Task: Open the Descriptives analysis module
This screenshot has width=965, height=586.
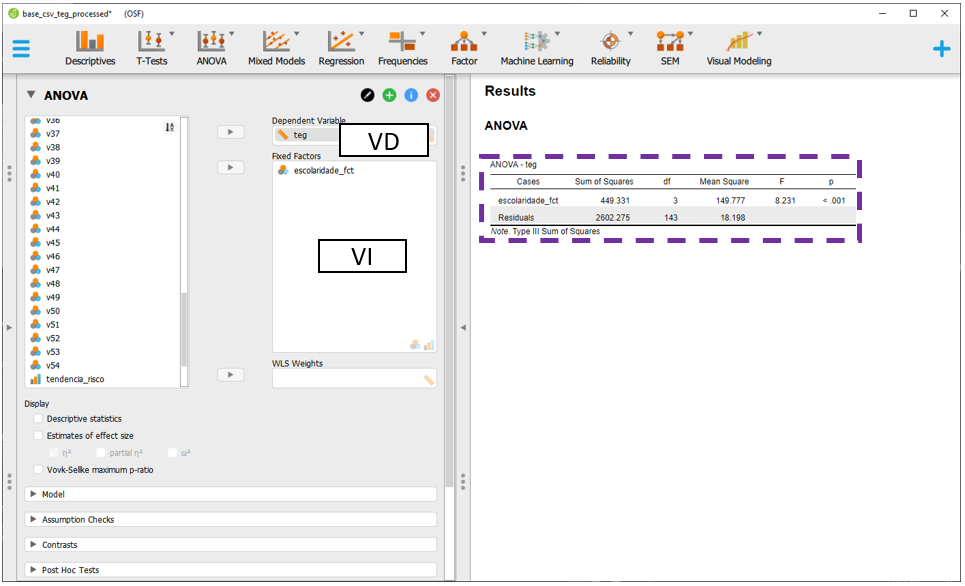Action: pyautogui.click(x=90, y=47)
